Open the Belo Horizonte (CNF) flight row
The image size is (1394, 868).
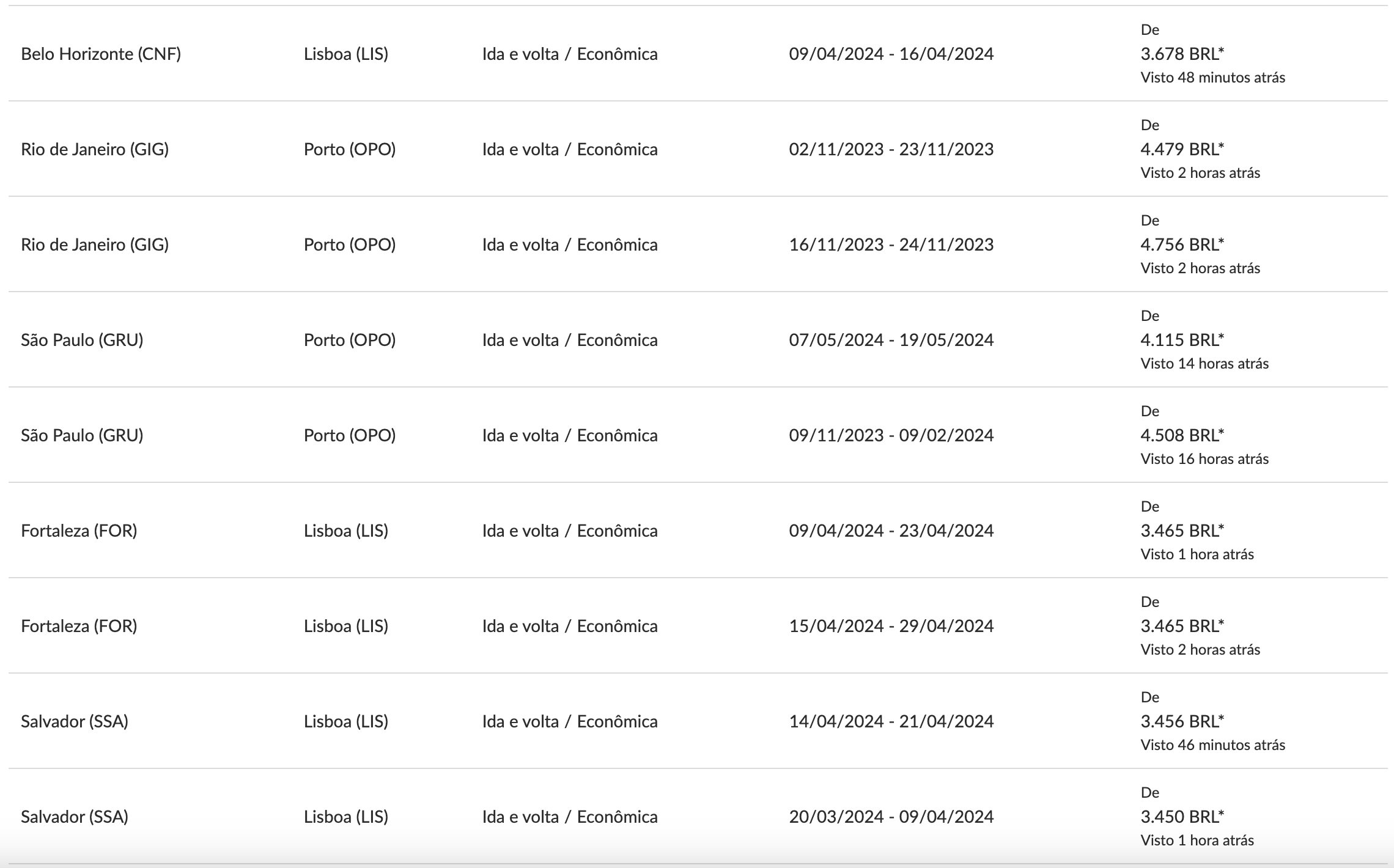[x=698, y=54]
